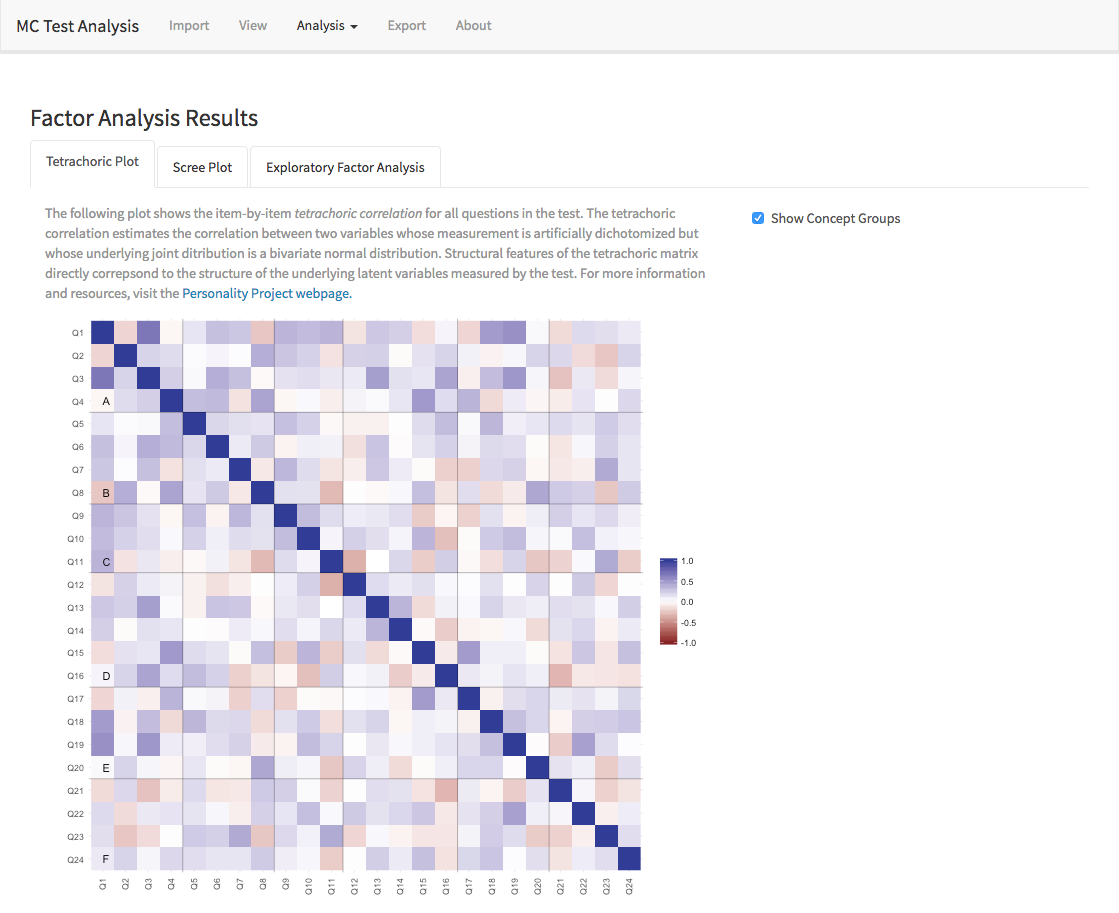Switch to the Scree Plot tab
The height and width of the screenshot is (913, 1119).
(203, 167)
